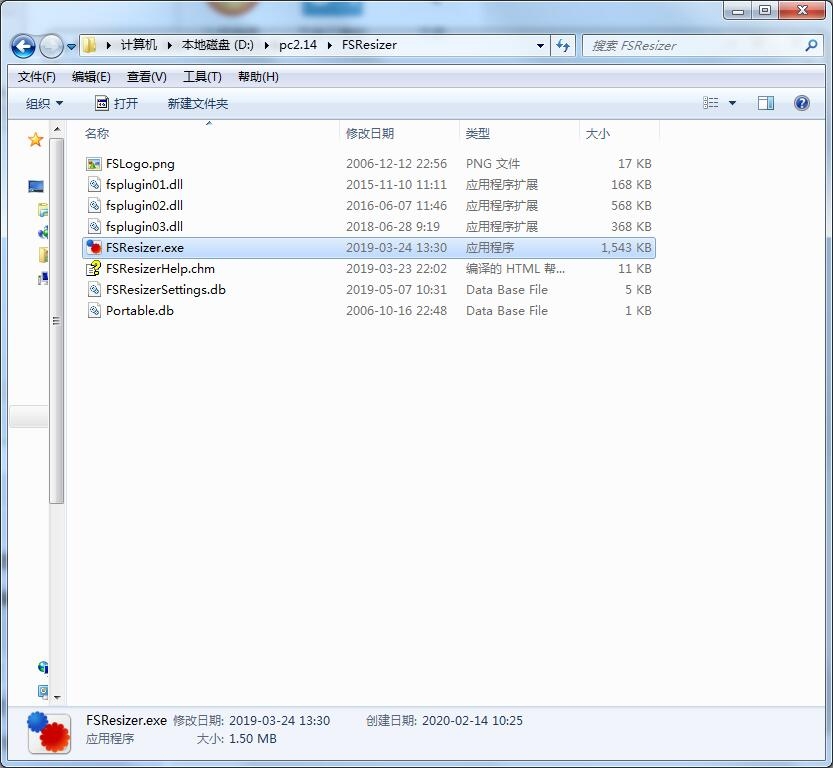Image resolution: width=833 pixels, height=768 pixels.
Task: Expand the arrow after pc2.14 breadcrumb
Action: 329,46
